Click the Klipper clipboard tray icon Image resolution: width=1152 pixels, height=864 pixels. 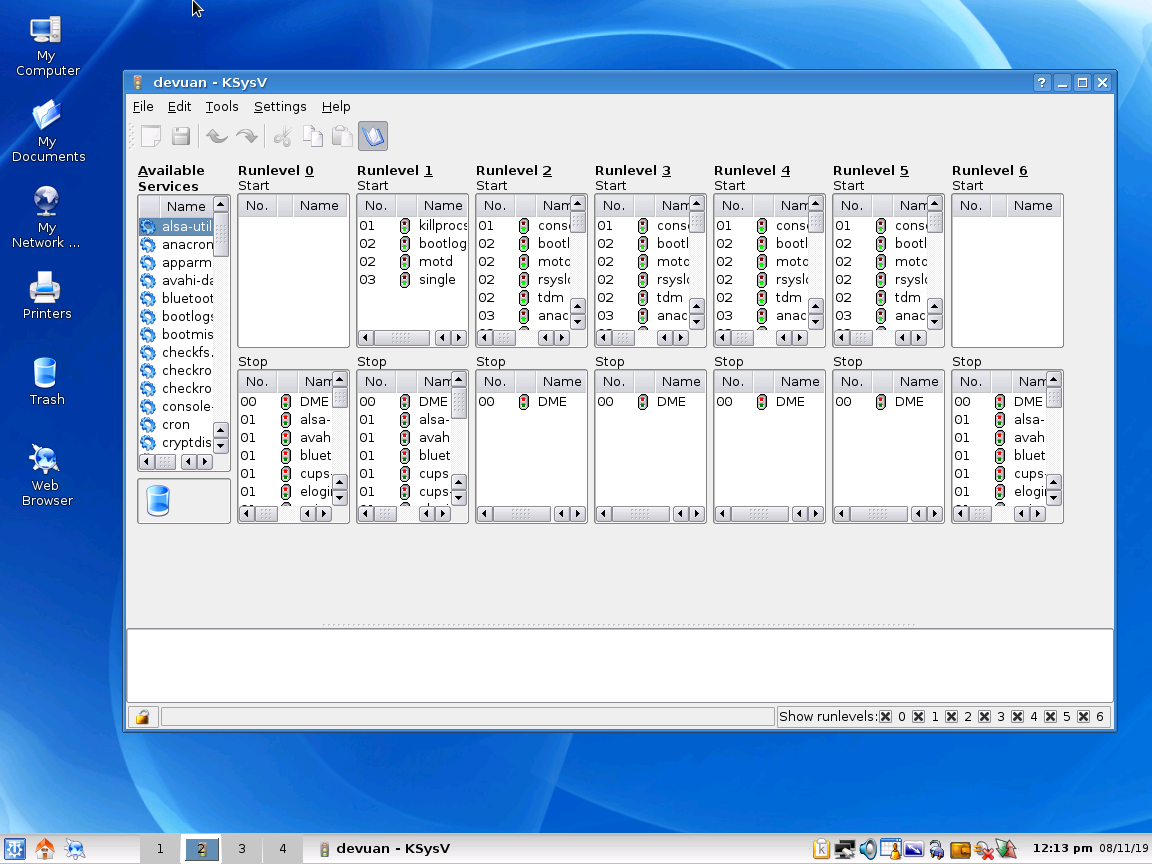point(821,849)
